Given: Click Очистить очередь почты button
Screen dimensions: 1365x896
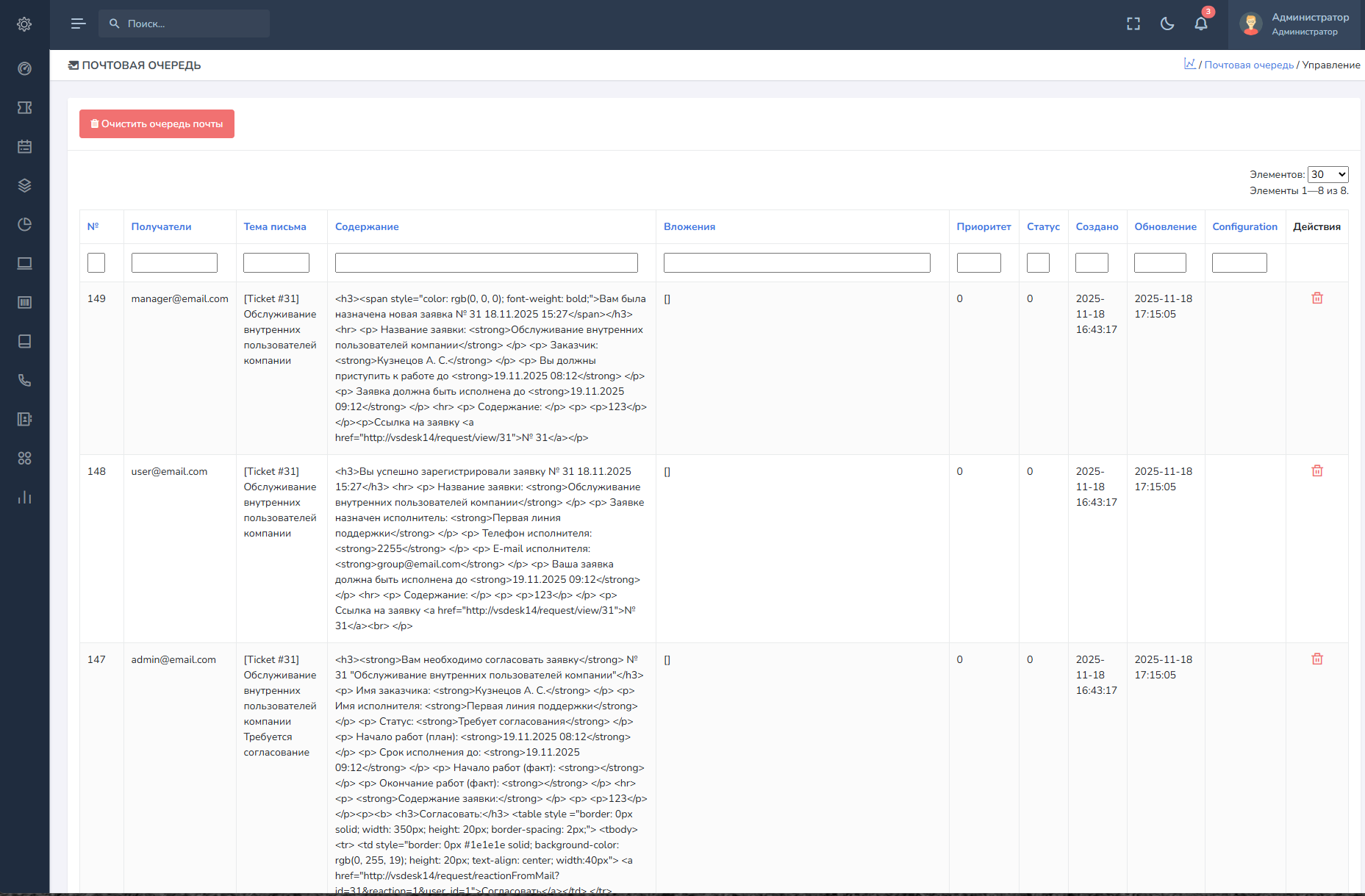Looking at the screenshot, I should coord(157,123).
